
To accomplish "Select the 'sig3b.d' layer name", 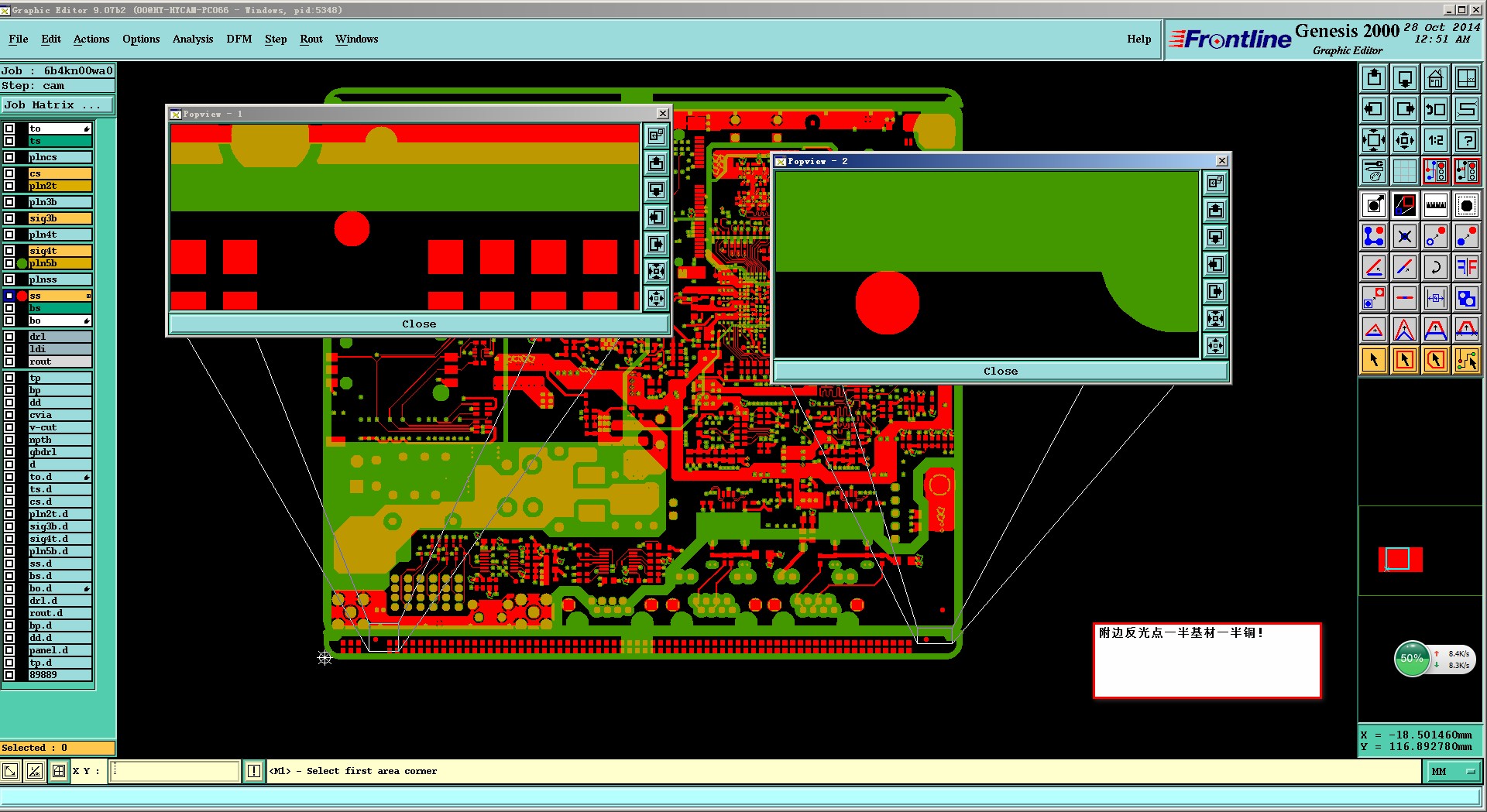I will pos(60,526).
